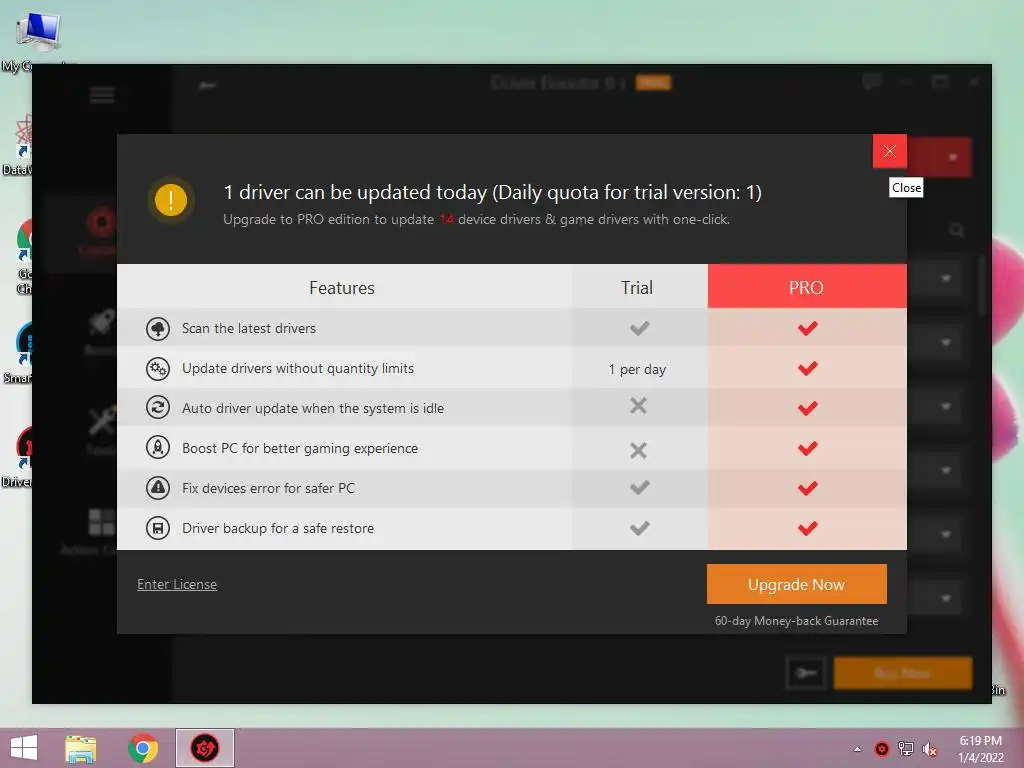Select the Trial column header
1024x768 pixels.
639,286
